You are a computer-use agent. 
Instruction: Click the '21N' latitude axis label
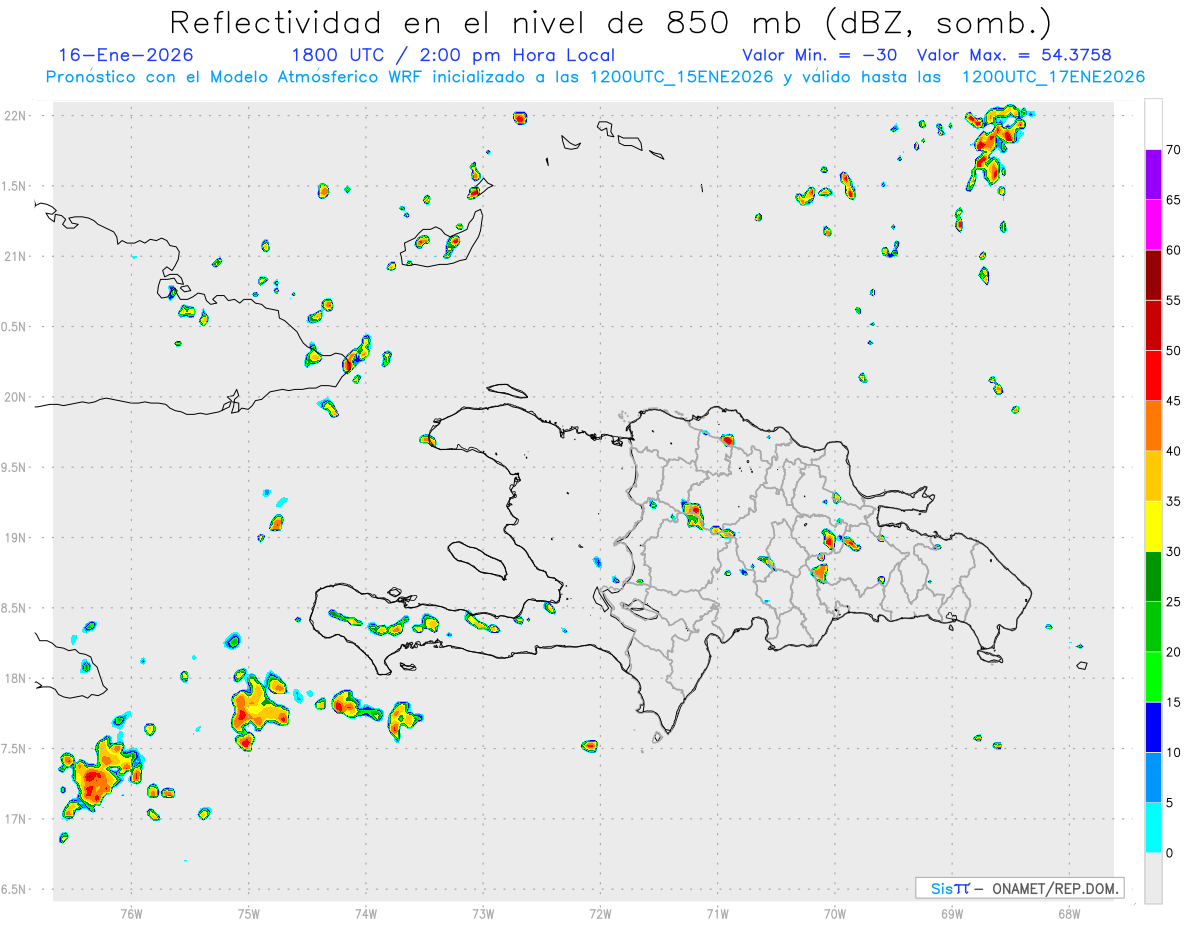pyautogui.click(x=16, y=257)
